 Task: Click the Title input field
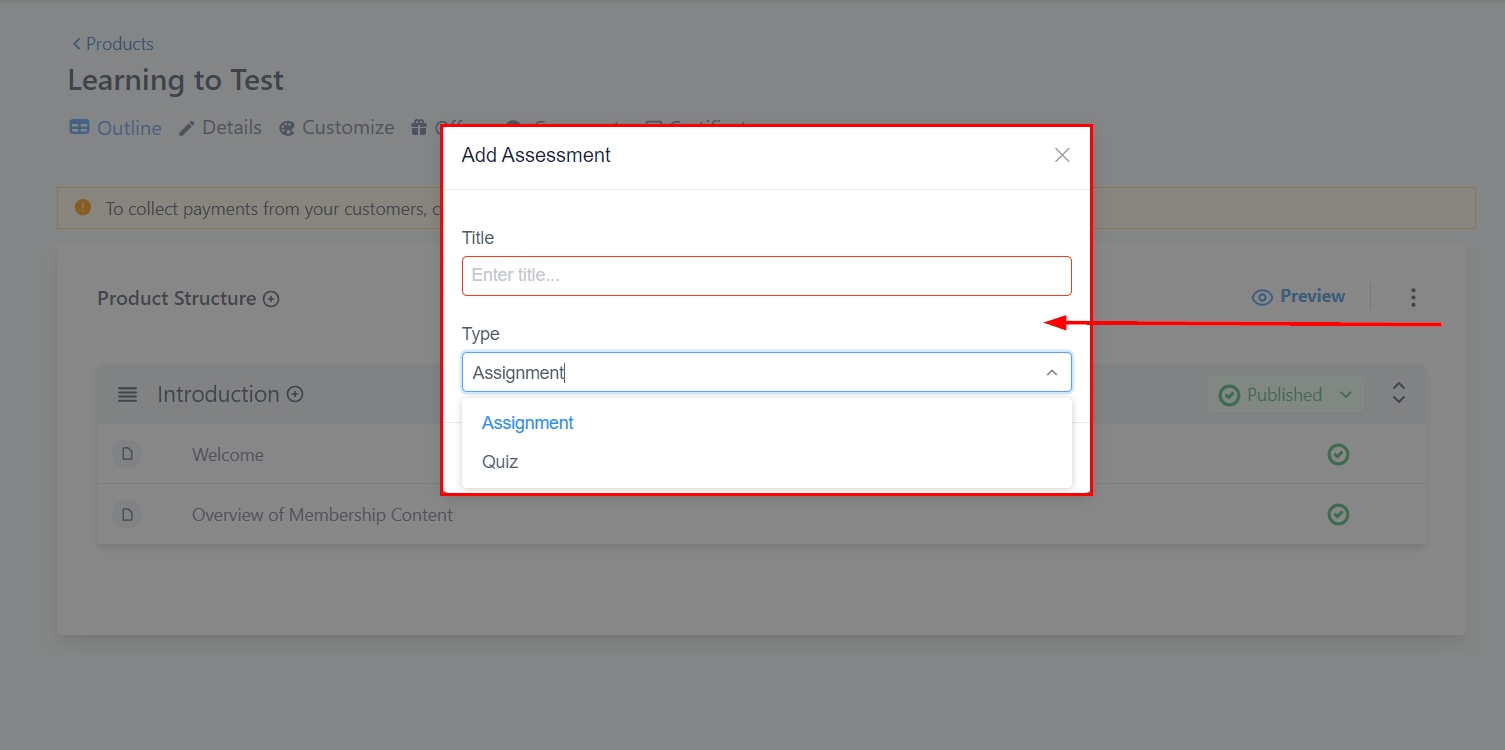pos(766,276)
